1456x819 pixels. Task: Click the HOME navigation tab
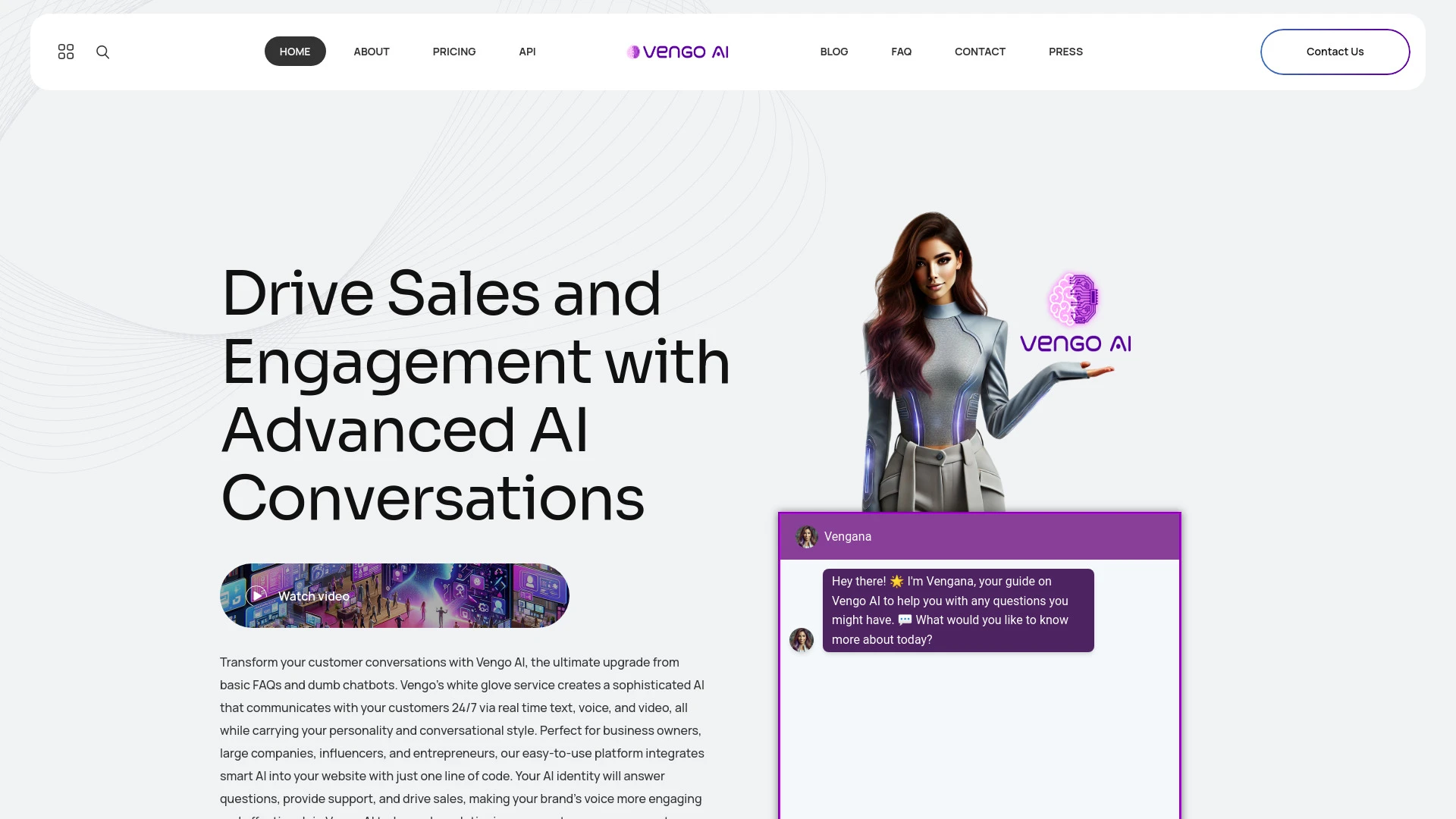point(294,51)
